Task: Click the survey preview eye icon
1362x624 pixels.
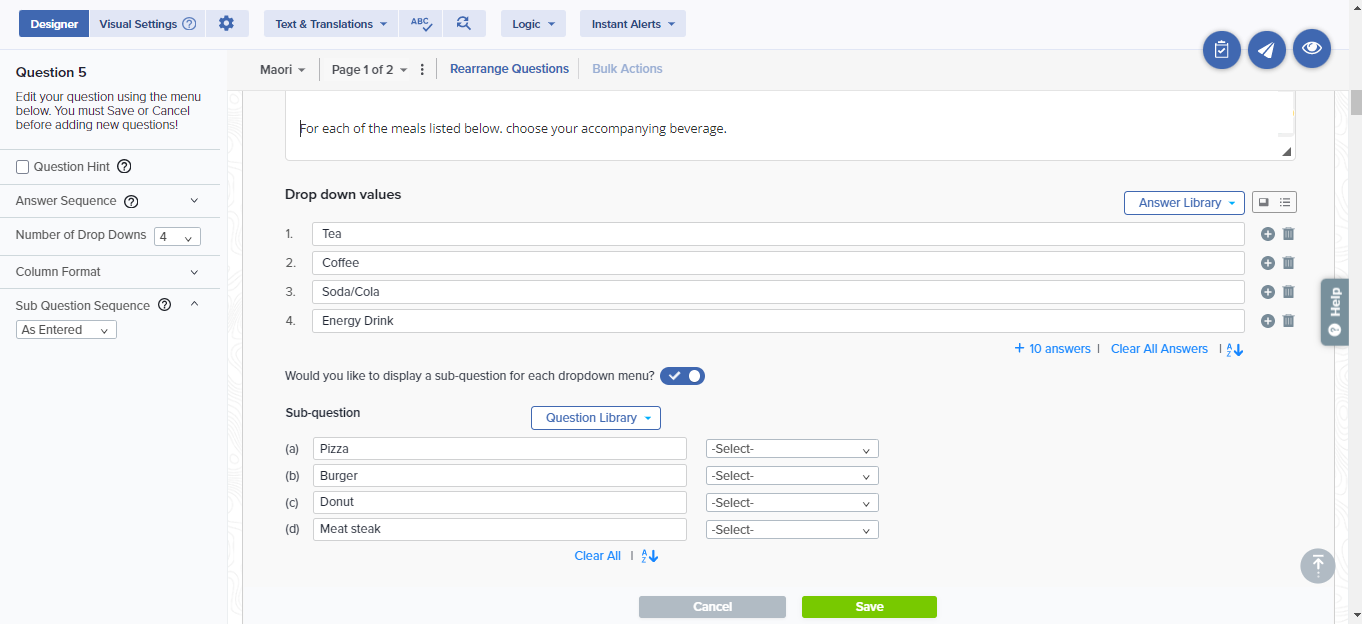Action: tap(1311, 48)
